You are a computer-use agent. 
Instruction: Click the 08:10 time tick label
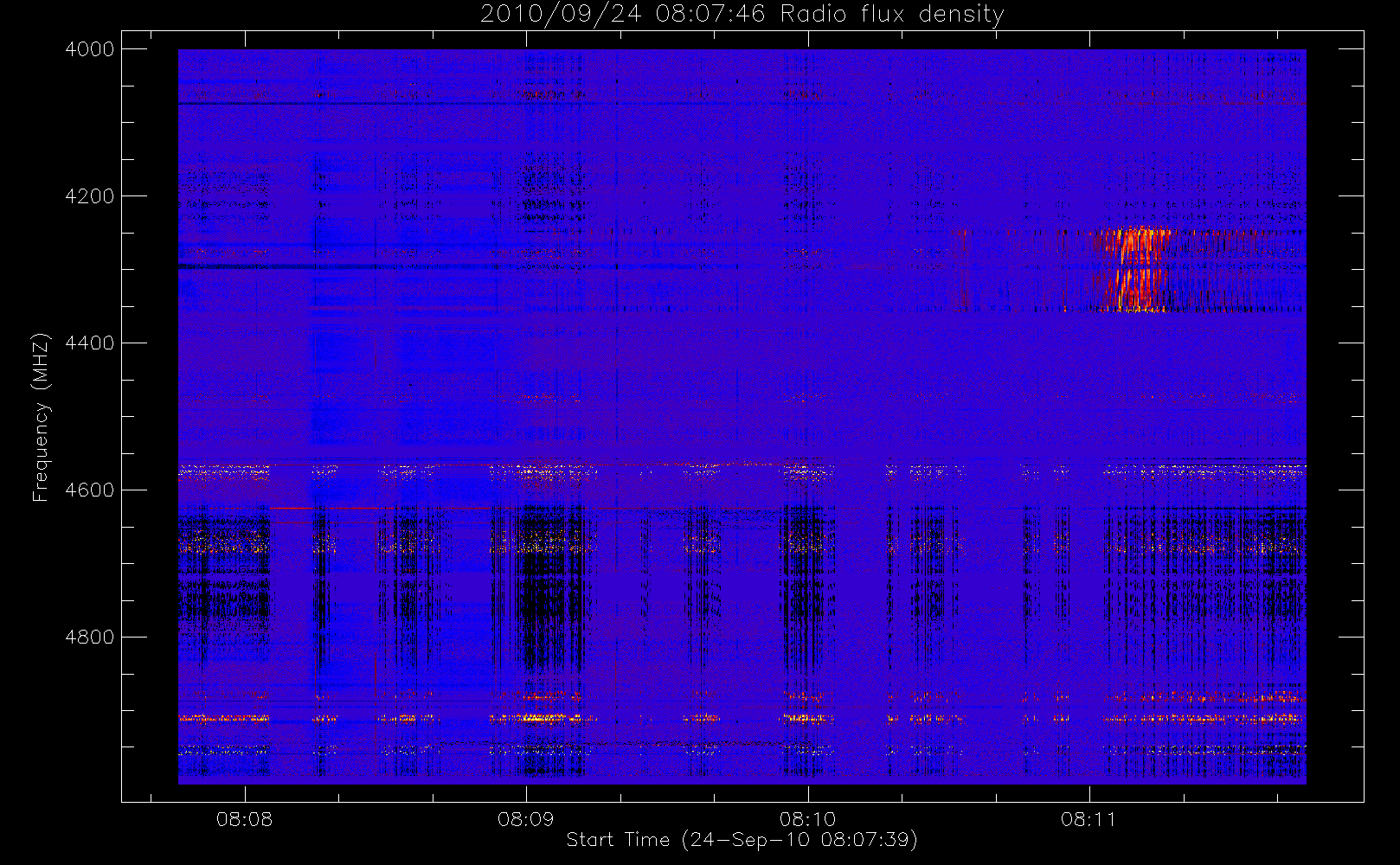coord(807,819)
